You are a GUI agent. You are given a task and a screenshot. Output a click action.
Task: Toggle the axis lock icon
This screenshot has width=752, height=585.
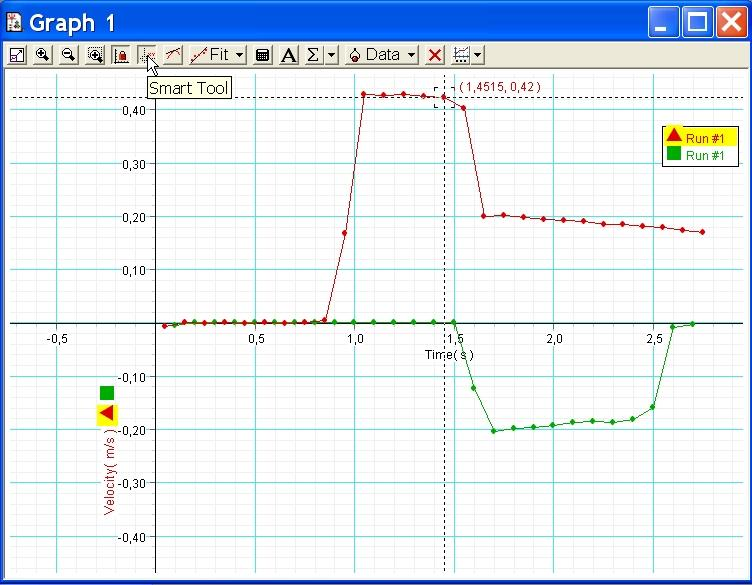[x=121, y=55]
